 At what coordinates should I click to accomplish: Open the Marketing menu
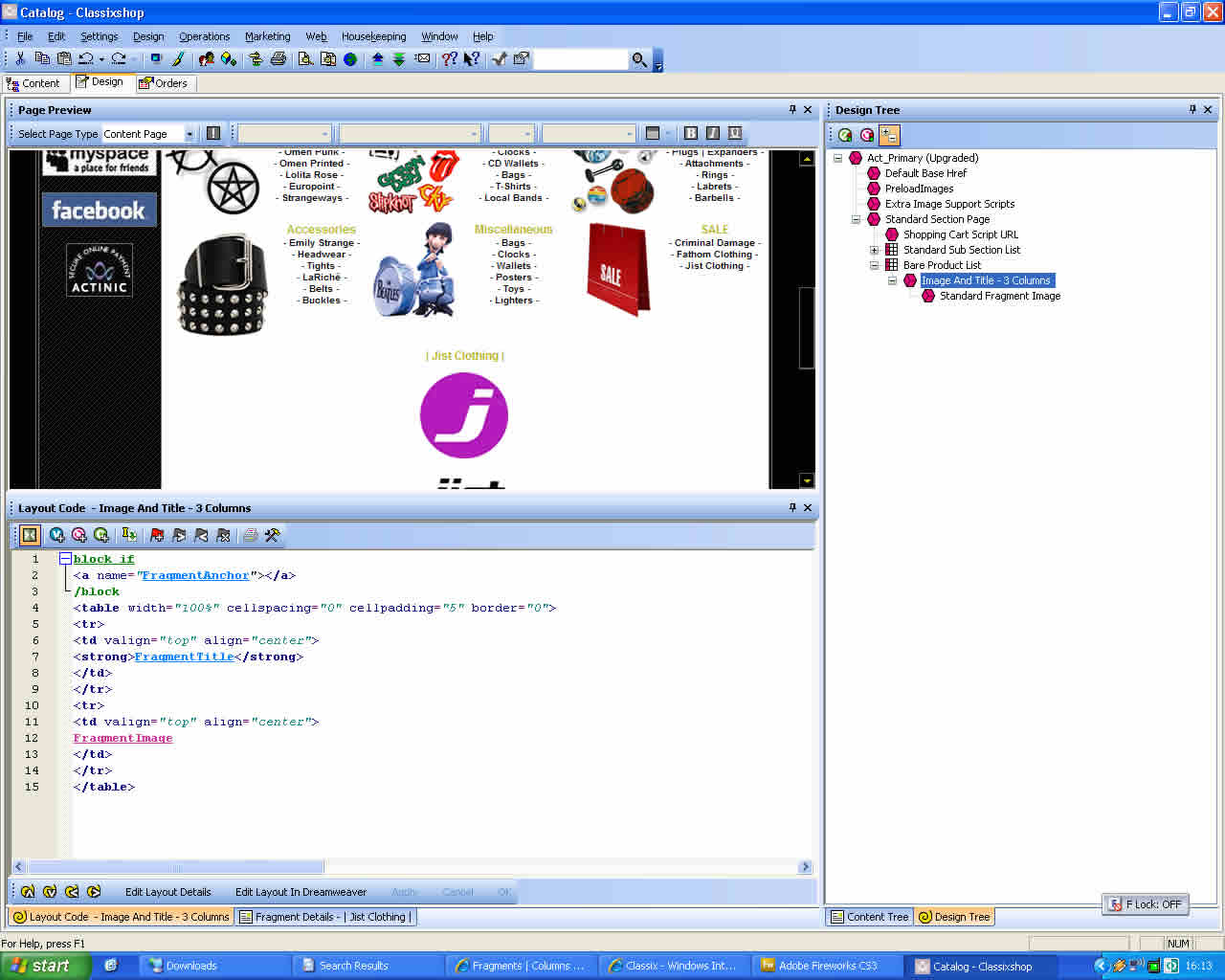[267, 36]
